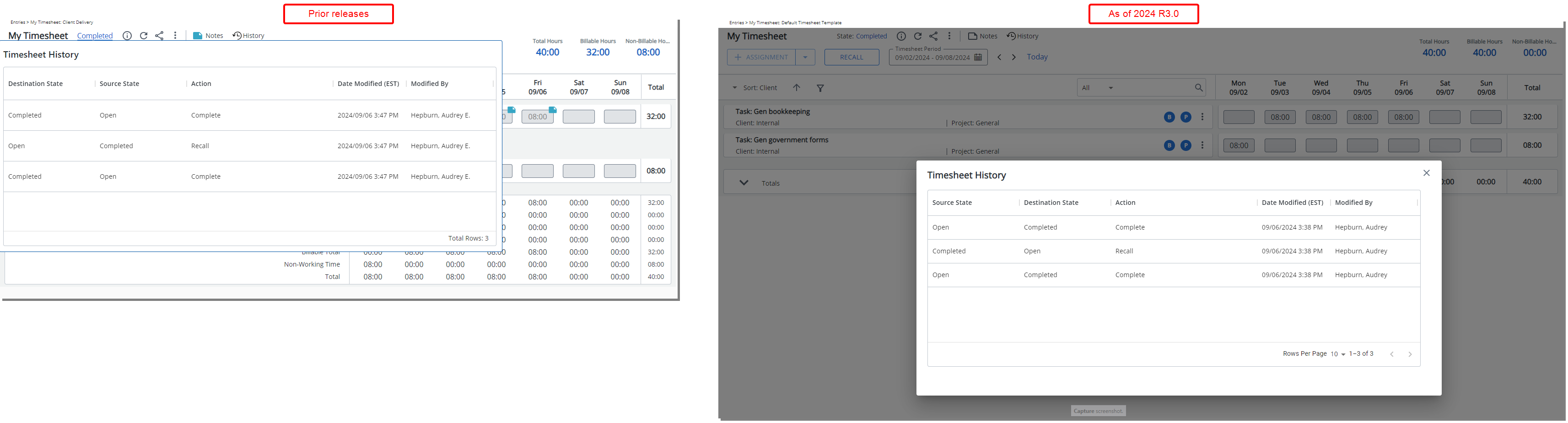Open the ASSIGNMENT split-button dropdown arrow
Screen dimensions: 1568x423
(805, 57)
